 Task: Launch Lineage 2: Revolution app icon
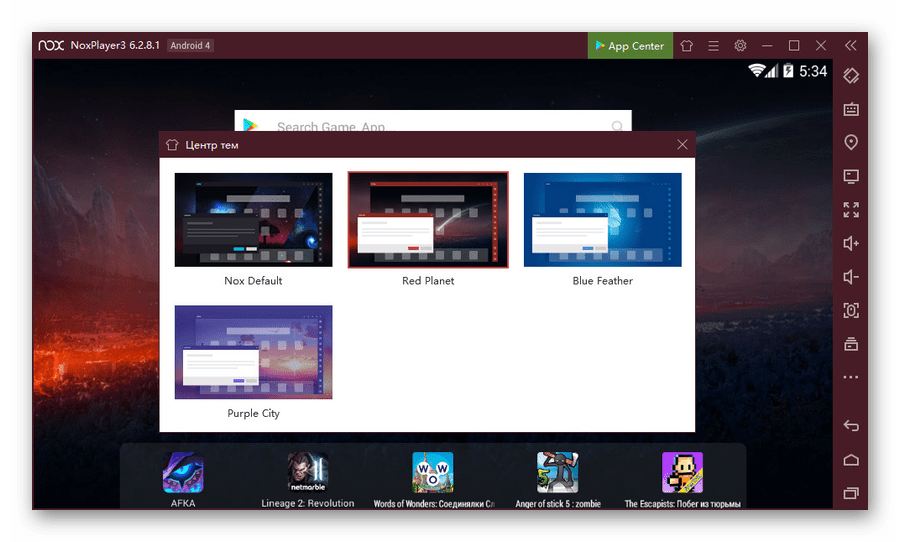tap(308, 473)
